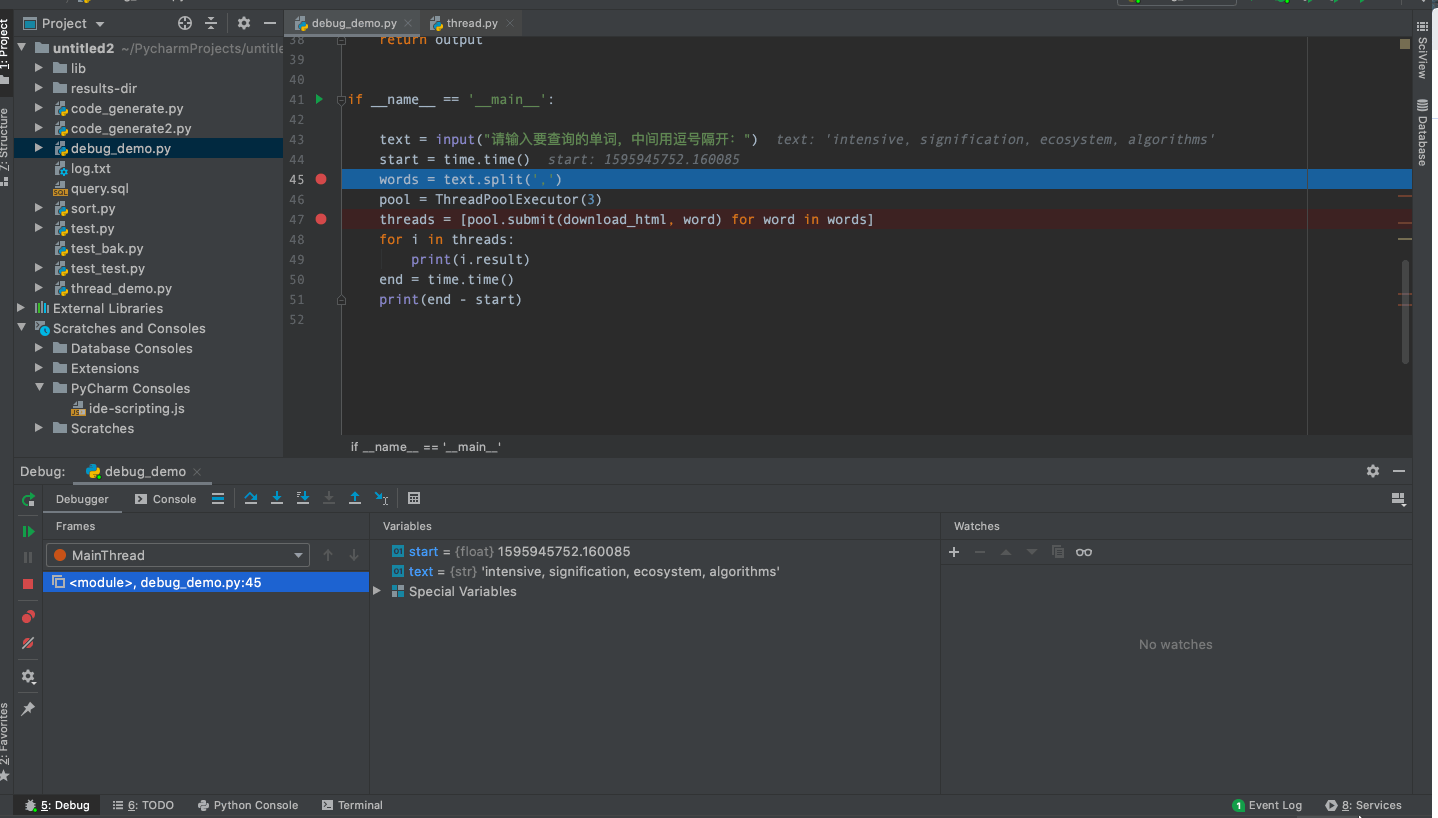1438x818 pixels.
Task: Open Project view dropdown
Action: point(63,23)
